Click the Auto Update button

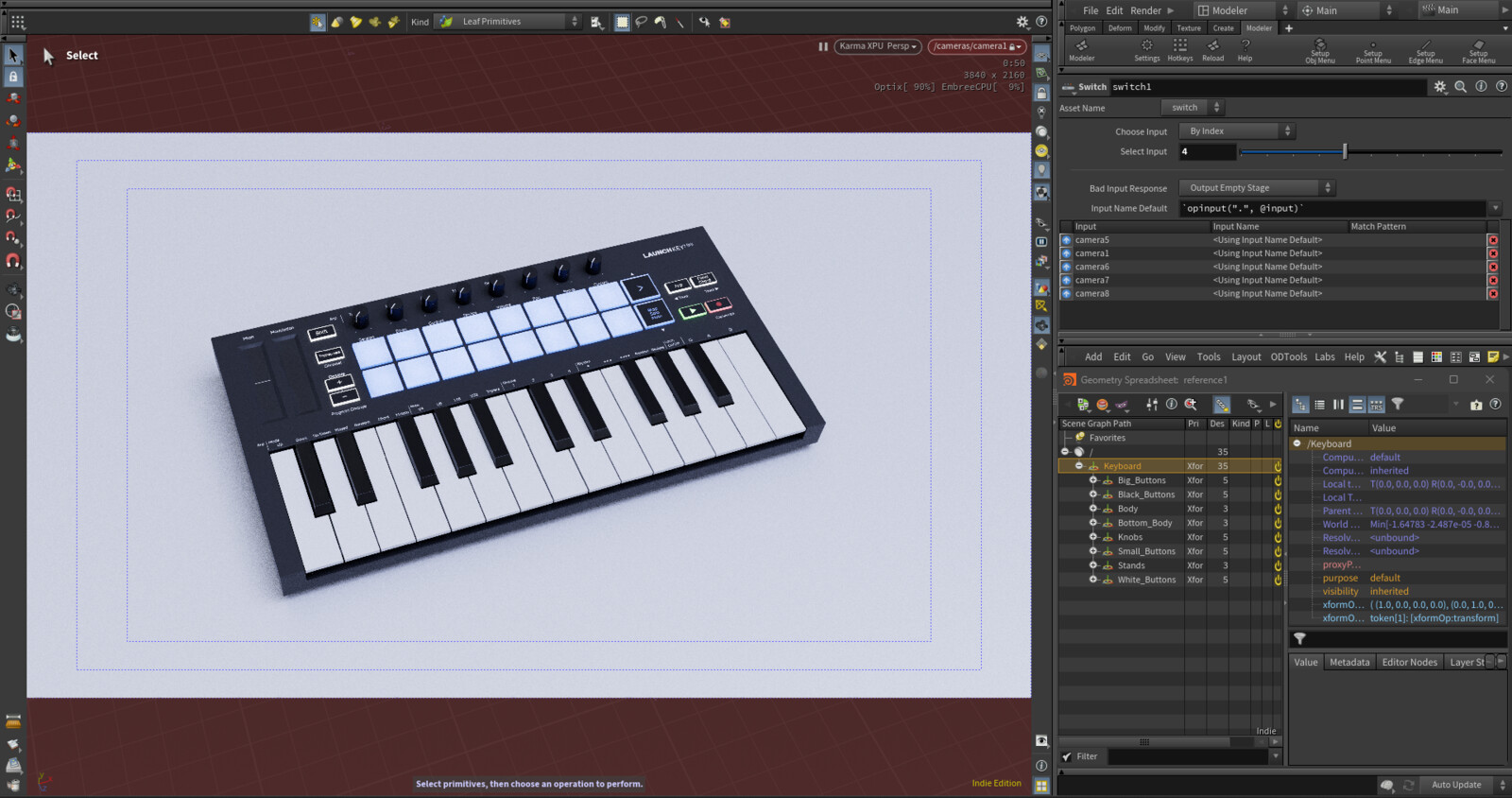[x=1456, y=785]
